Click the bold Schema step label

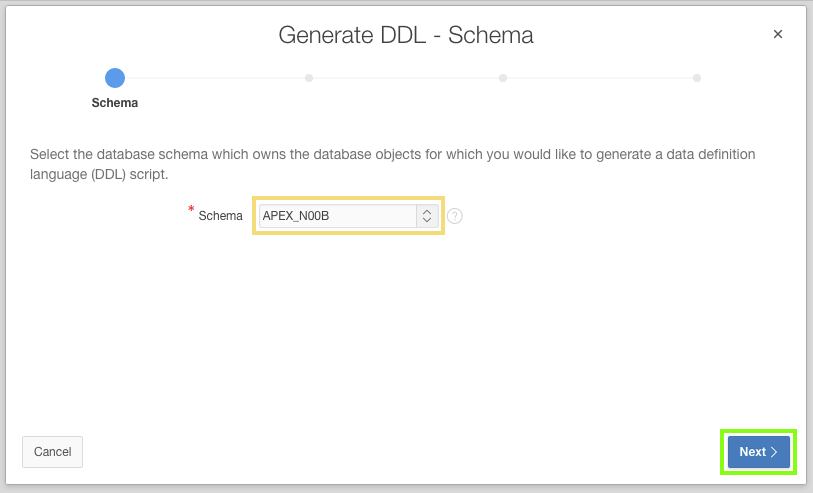pyautogui.click(x=115, y=102)
